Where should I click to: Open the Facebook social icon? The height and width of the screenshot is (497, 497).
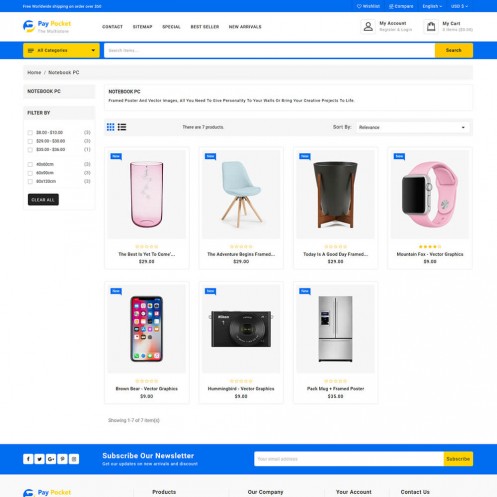[28, 459]
